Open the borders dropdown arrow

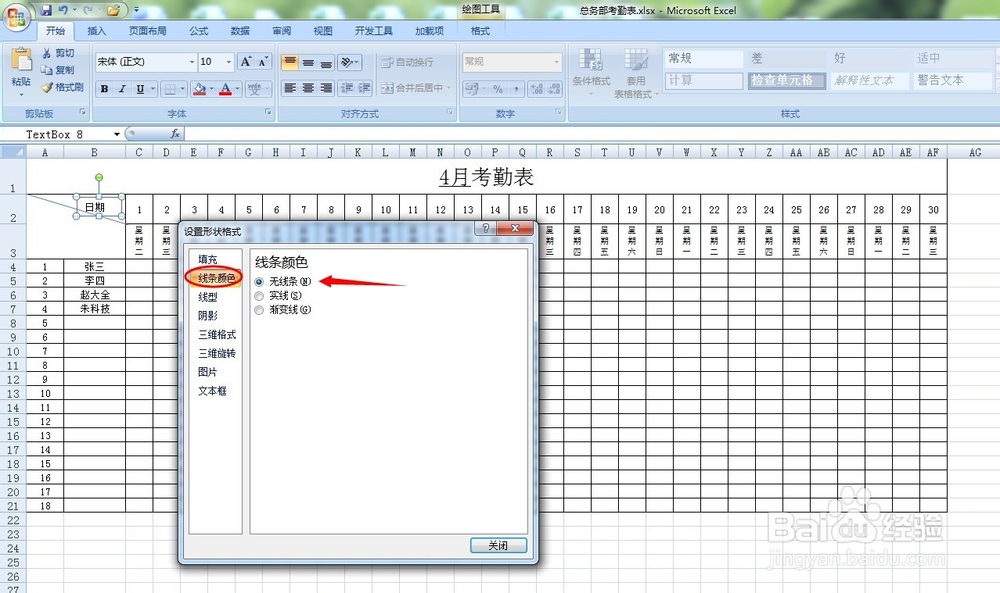point(183,89)
